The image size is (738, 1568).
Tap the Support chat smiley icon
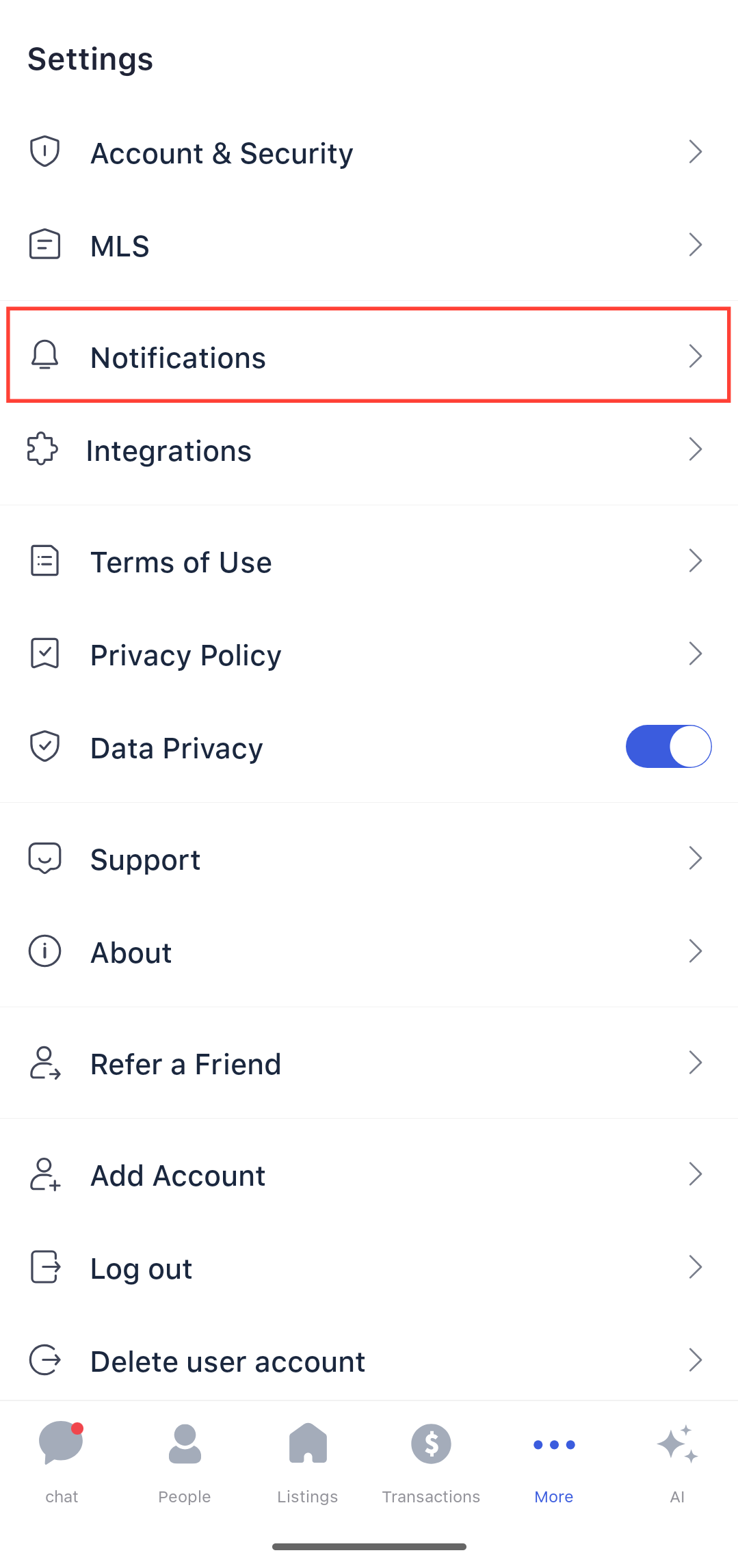(x=44, y=858)
